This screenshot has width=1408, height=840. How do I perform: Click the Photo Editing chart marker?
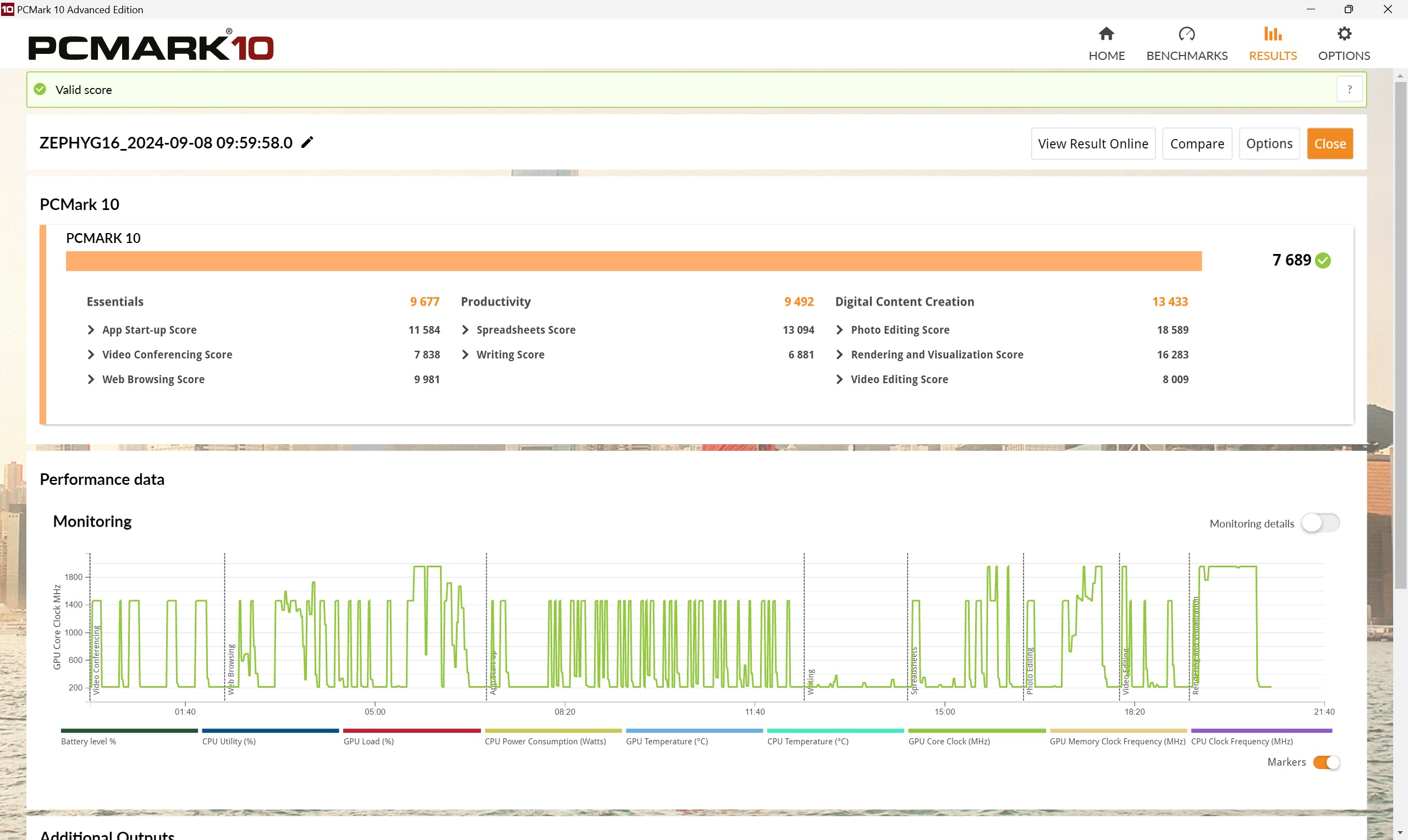coord(1030,671)
